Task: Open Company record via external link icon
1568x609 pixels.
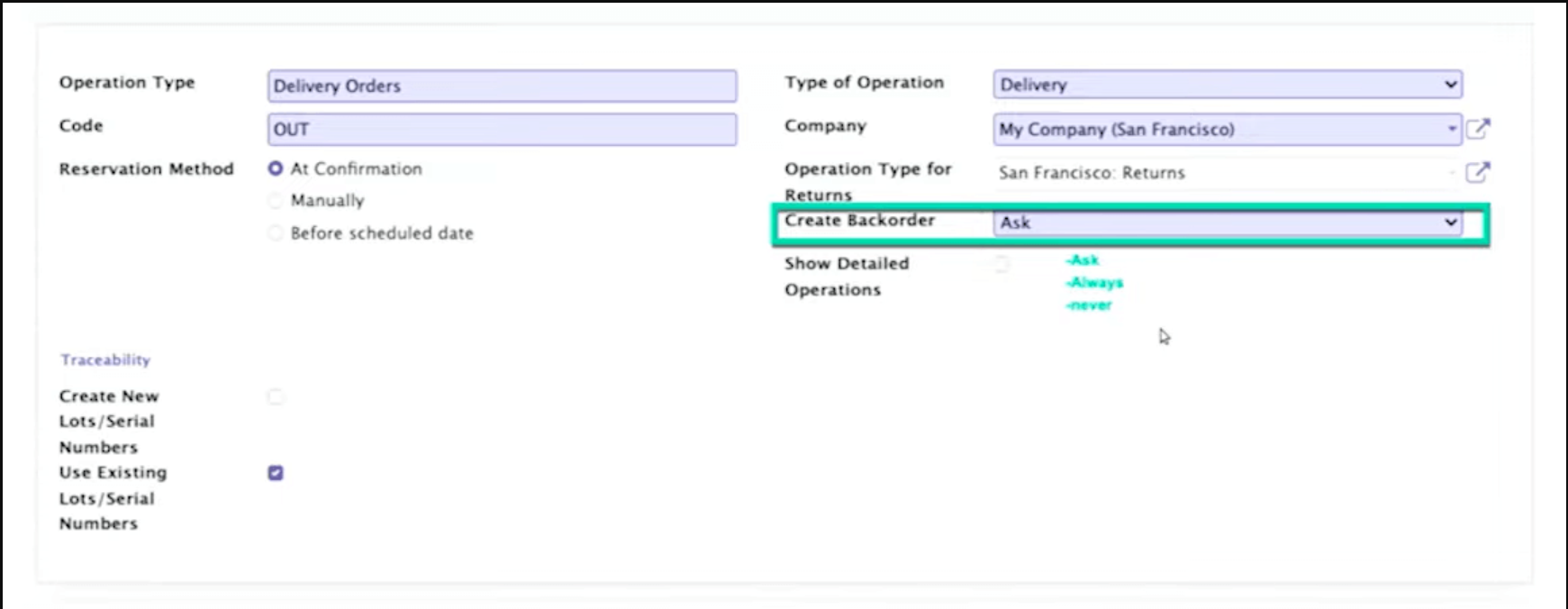Action: [x=1478, y=129]
